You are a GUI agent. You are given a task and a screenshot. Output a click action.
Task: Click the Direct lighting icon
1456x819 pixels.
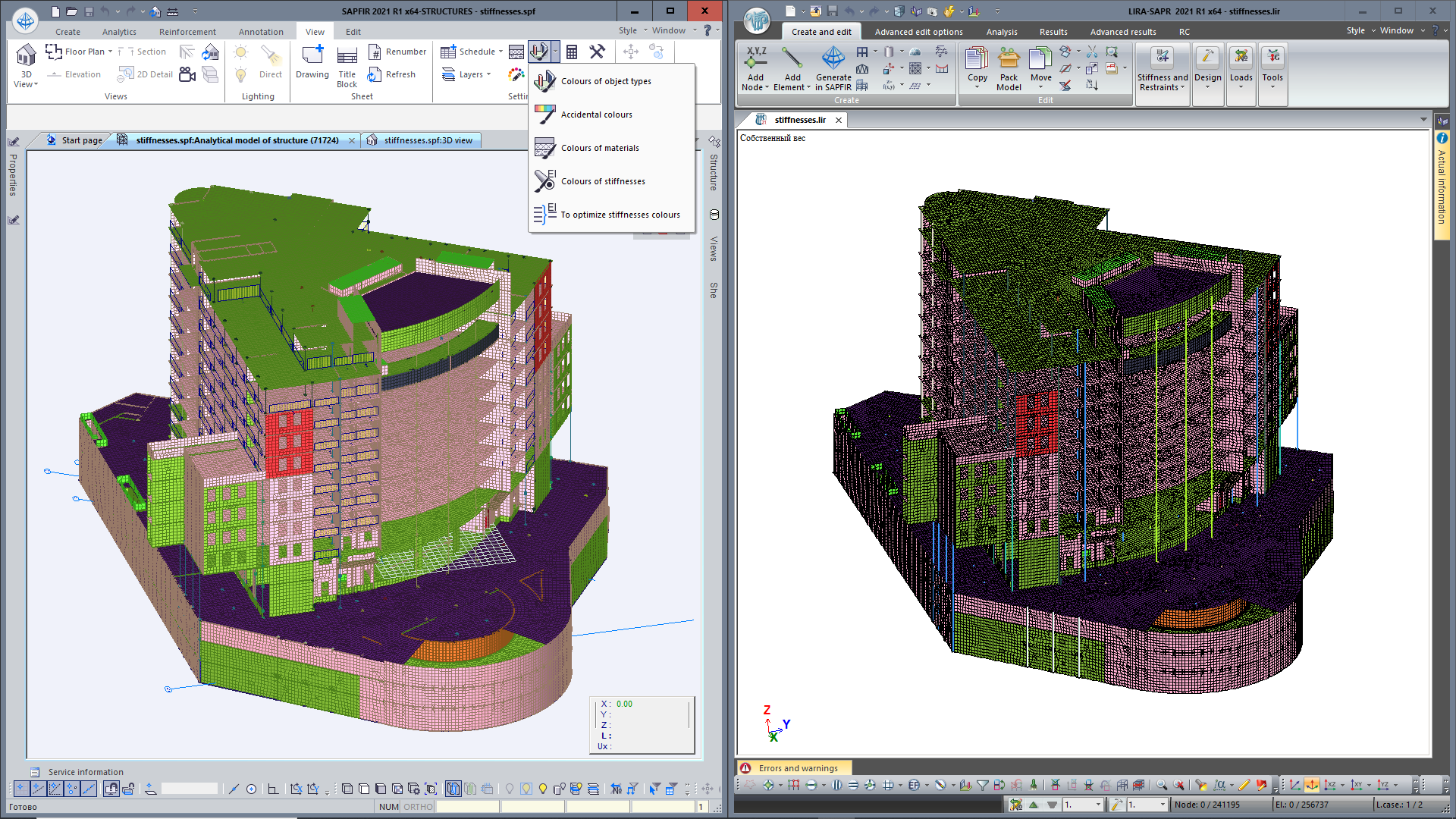[x=270, y=56]
